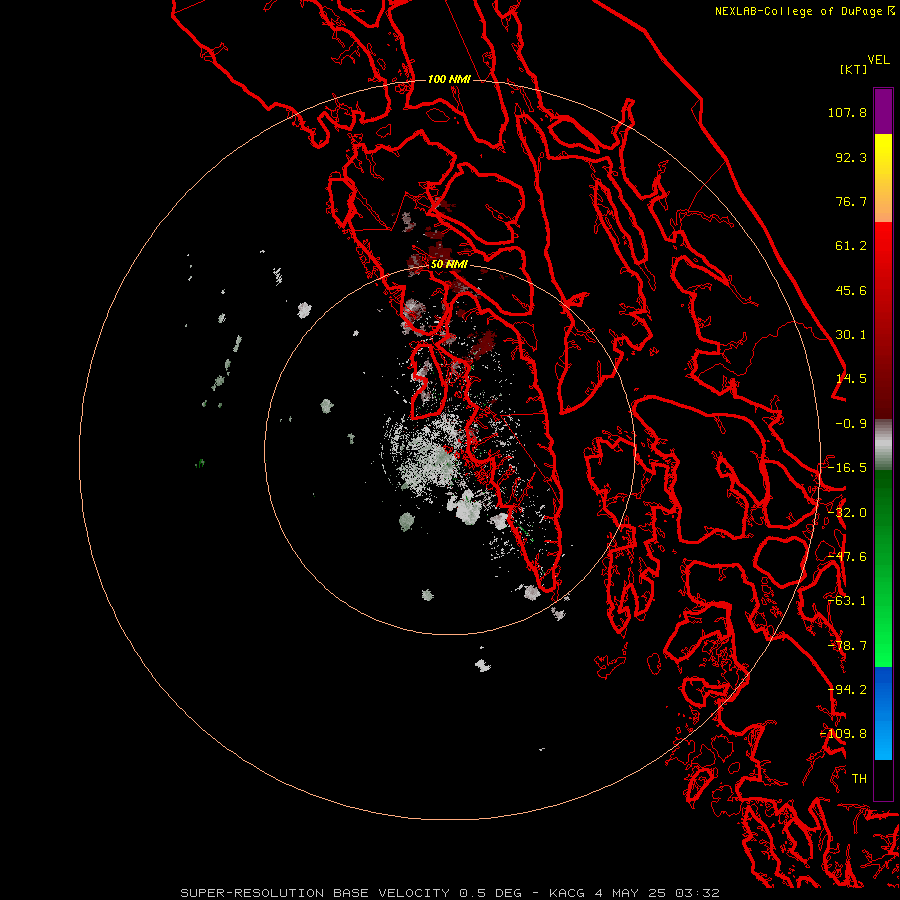
Task: Click the -0.9 velocity scale value
Action: (851, 424)
